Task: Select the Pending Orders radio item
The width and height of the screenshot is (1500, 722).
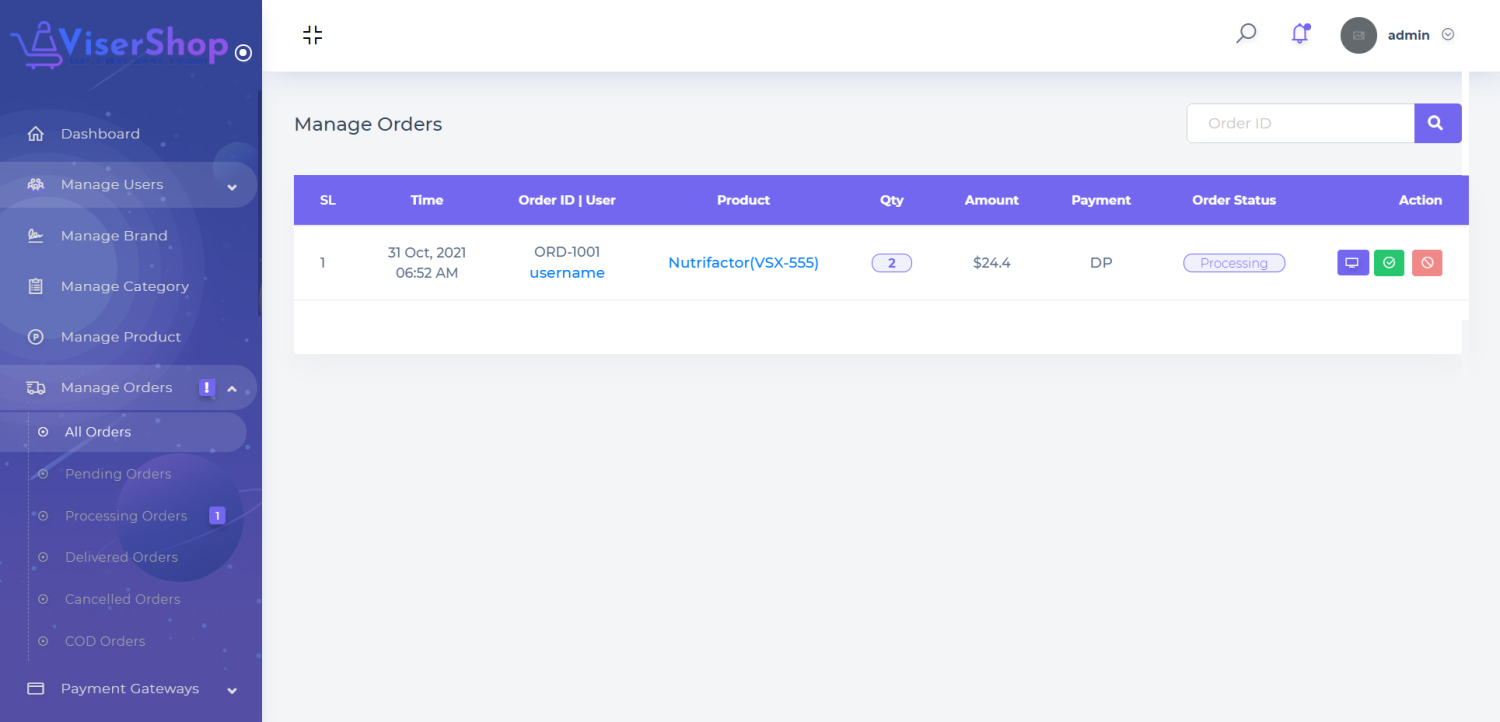Action: [x=118, y=474]
